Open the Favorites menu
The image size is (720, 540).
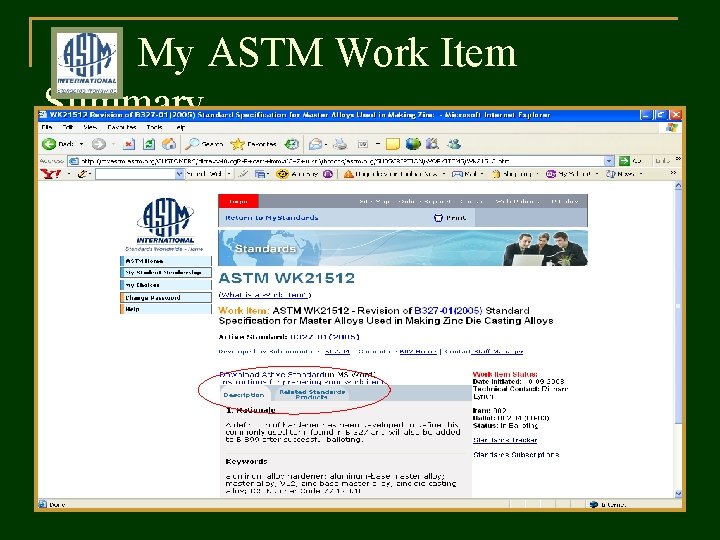click(122, 127)
